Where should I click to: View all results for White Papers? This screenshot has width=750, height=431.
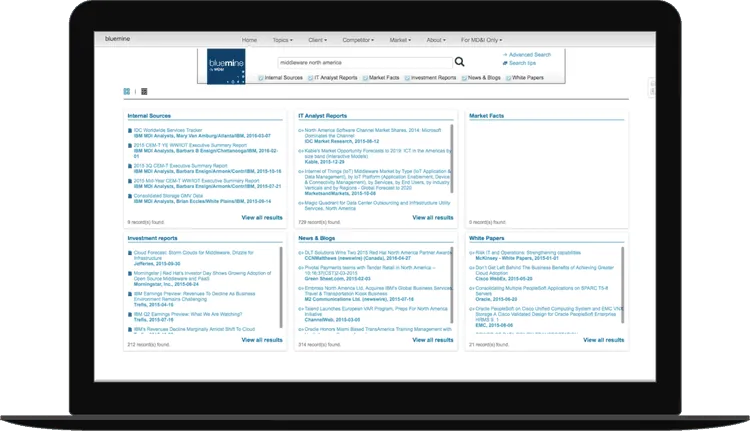coord(603,340)
